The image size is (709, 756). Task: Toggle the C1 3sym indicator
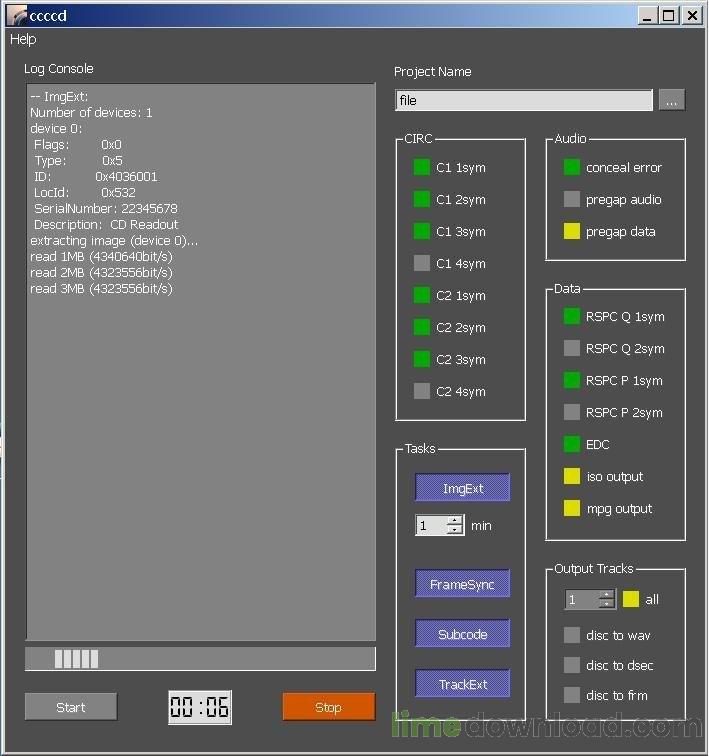click(x=422, y=231)
